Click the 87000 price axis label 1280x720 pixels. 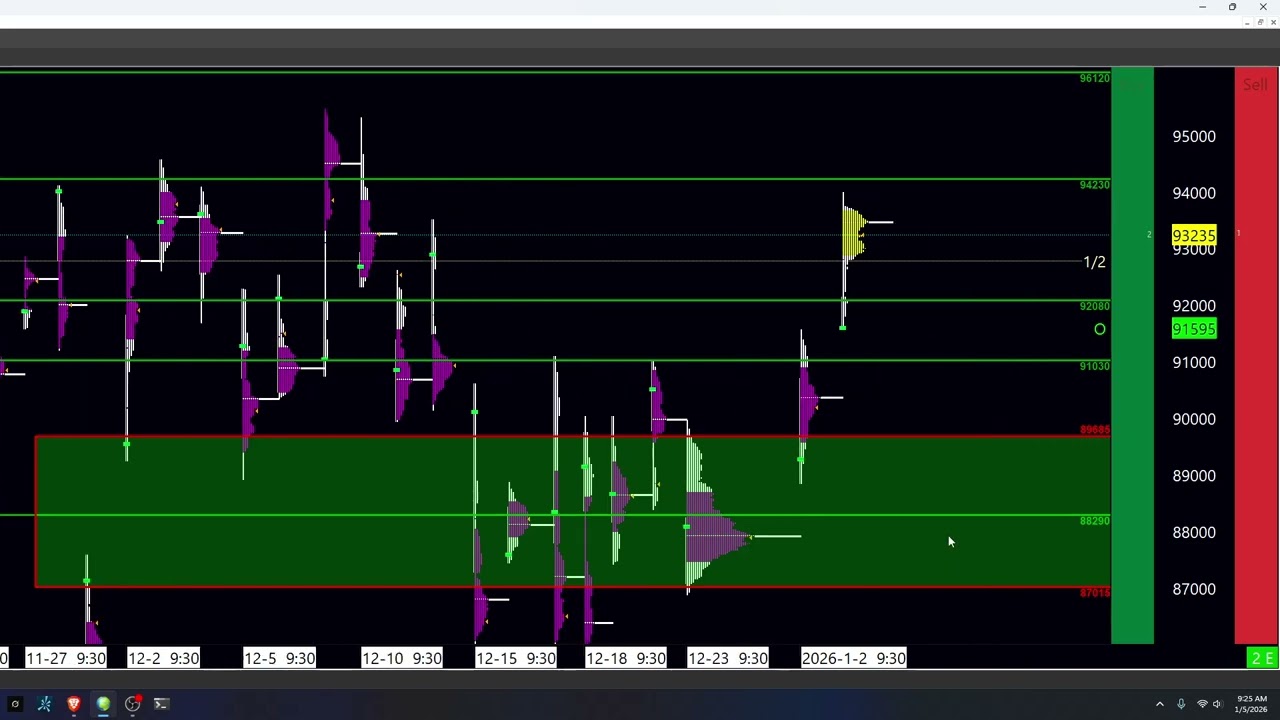tap(1194, 589)
